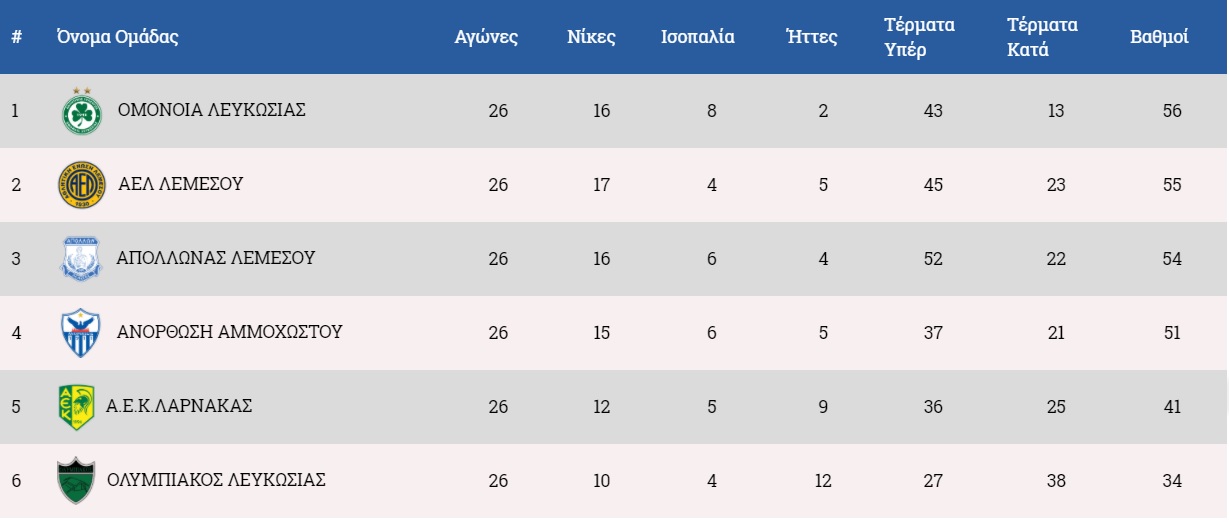Open the ΑΕΛ ΛΕΜΕΣΟΥ team name
The height and width of the screenshot is (522, 1229).
(181, 184)
